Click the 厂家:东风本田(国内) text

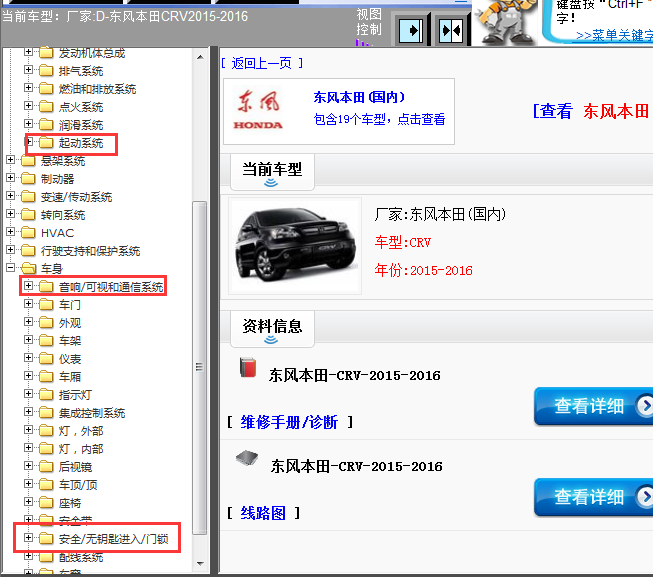pyautogui.click(x=440, y=214)
